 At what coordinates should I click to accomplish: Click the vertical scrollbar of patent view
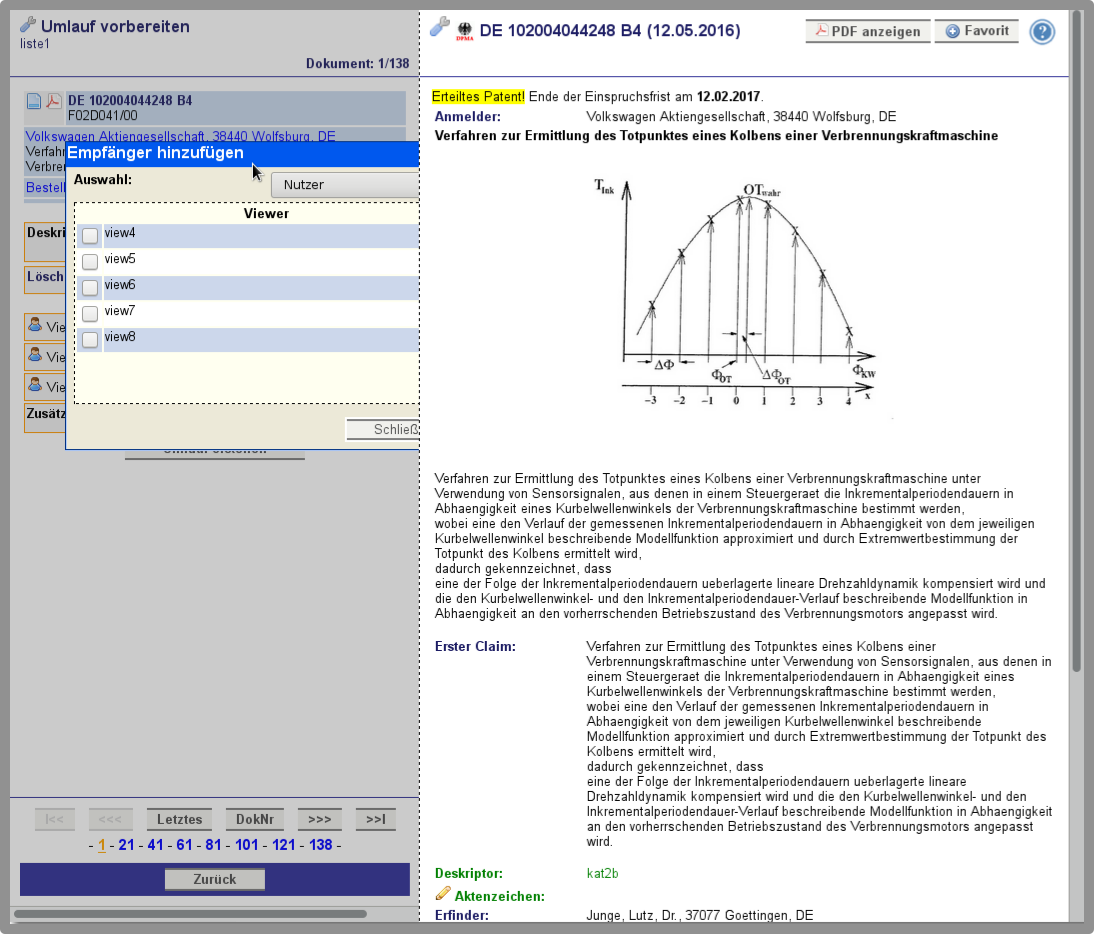1076,340
